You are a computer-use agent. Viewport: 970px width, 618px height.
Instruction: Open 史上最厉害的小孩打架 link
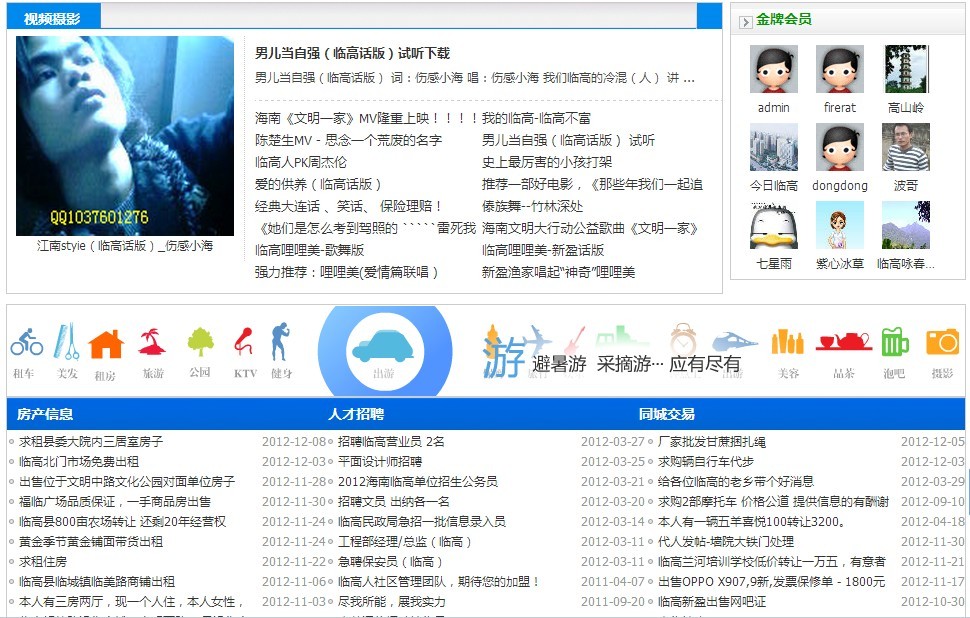tap(547, 162)
